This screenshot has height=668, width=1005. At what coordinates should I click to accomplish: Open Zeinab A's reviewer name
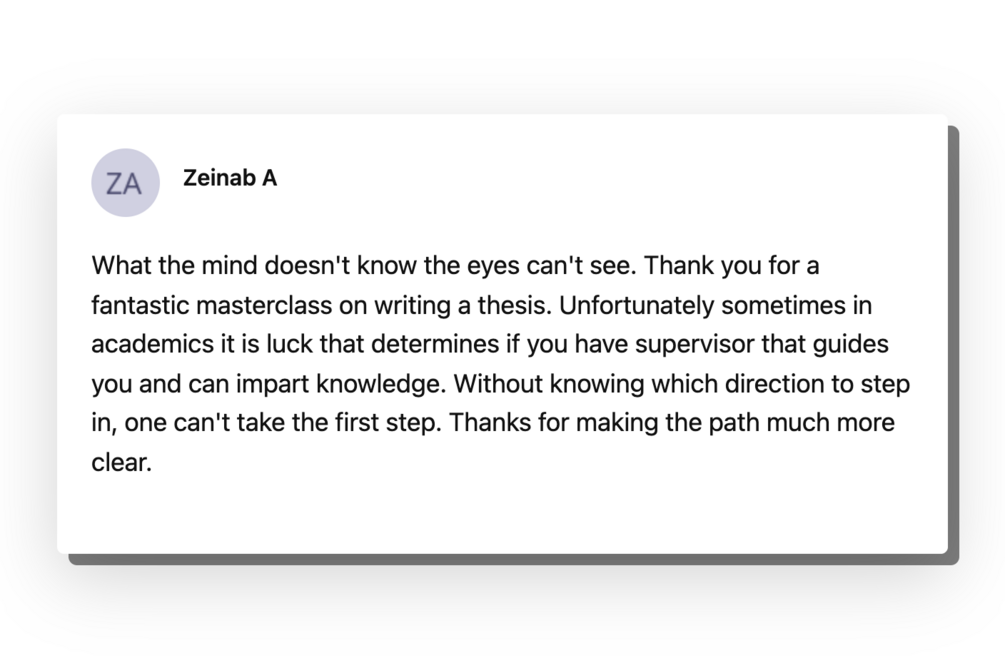coord(230,179)
